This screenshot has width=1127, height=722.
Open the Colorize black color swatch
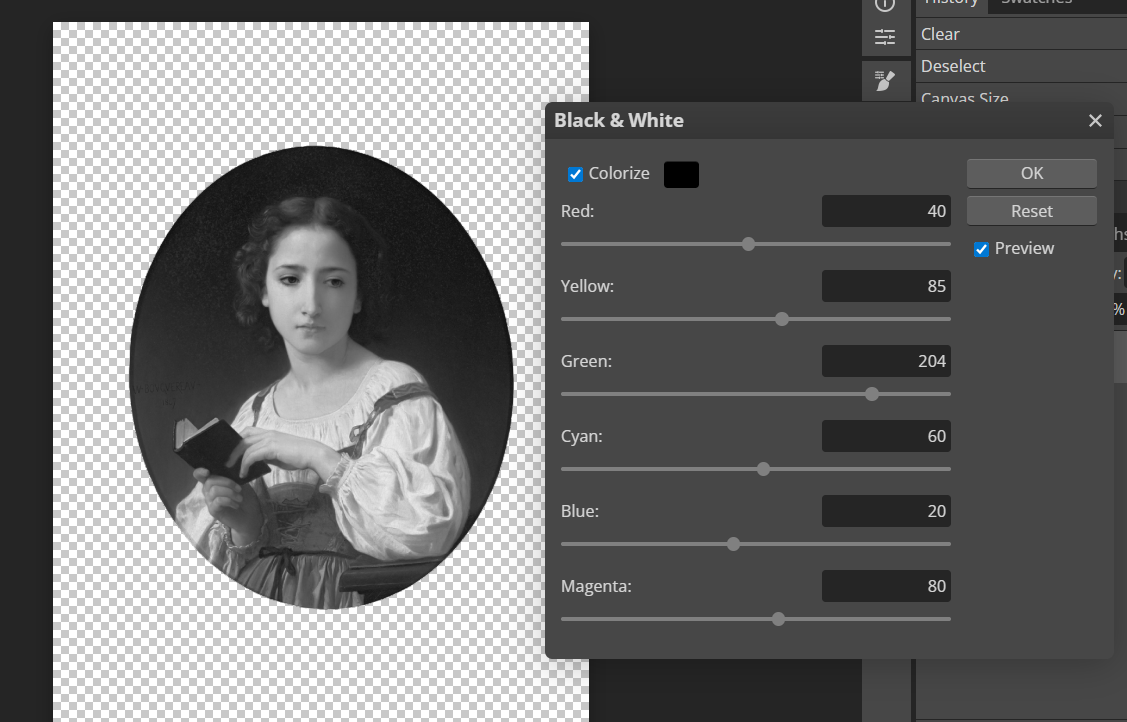(x=681, y=174)
